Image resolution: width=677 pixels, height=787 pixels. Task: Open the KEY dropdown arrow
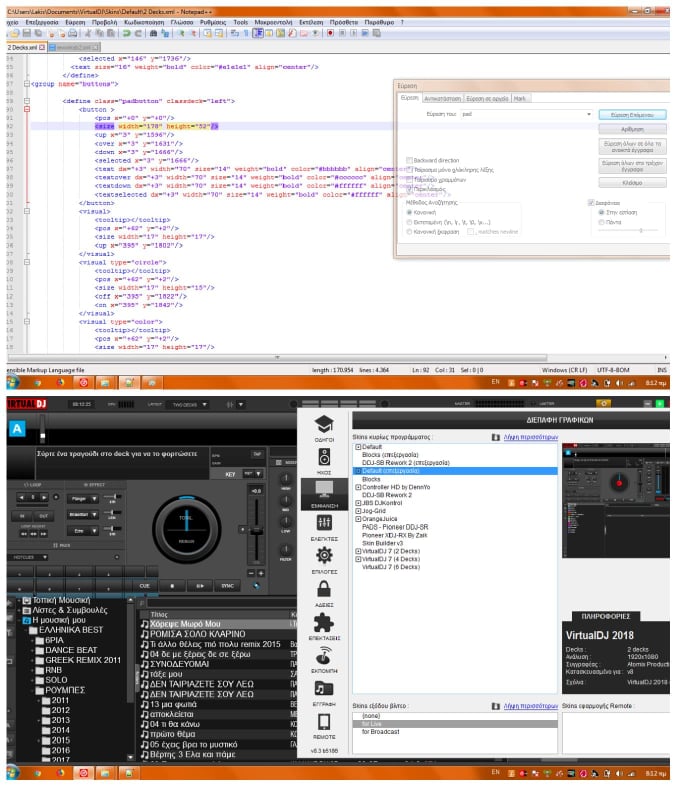[x=258, y=474]
